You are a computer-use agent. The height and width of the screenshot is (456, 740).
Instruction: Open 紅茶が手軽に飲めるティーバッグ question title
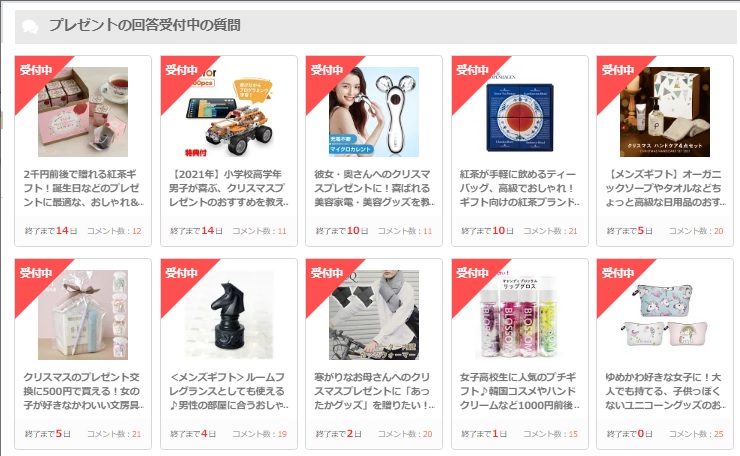(520, 188)
